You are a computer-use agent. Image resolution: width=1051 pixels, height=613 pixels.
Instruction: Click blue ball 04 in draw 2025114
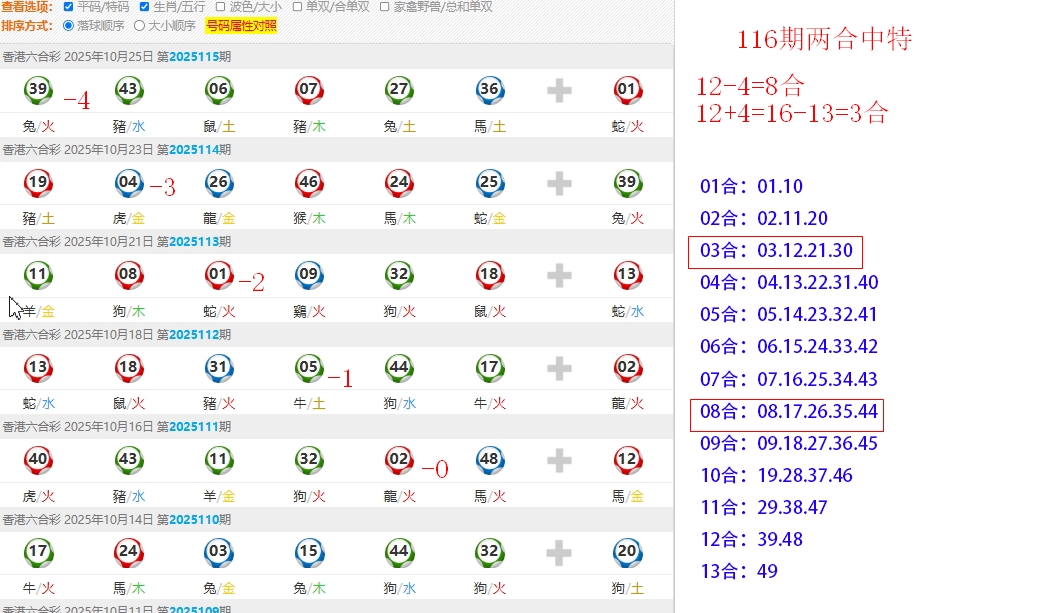128,183
